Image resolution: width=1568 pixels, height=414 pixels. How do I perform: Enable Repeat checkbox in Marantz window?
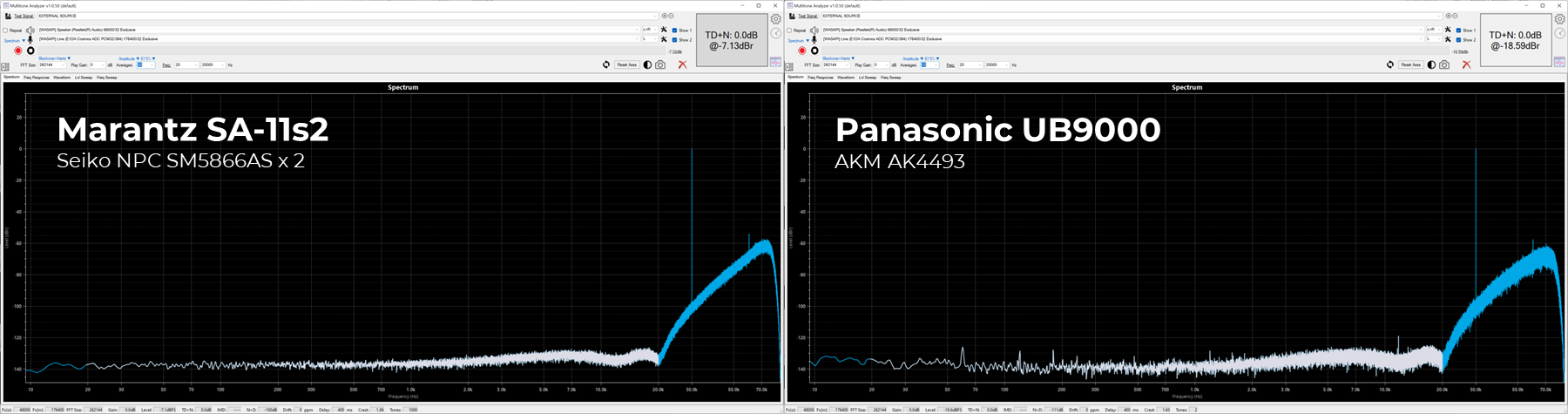click(x=5, y=31)
